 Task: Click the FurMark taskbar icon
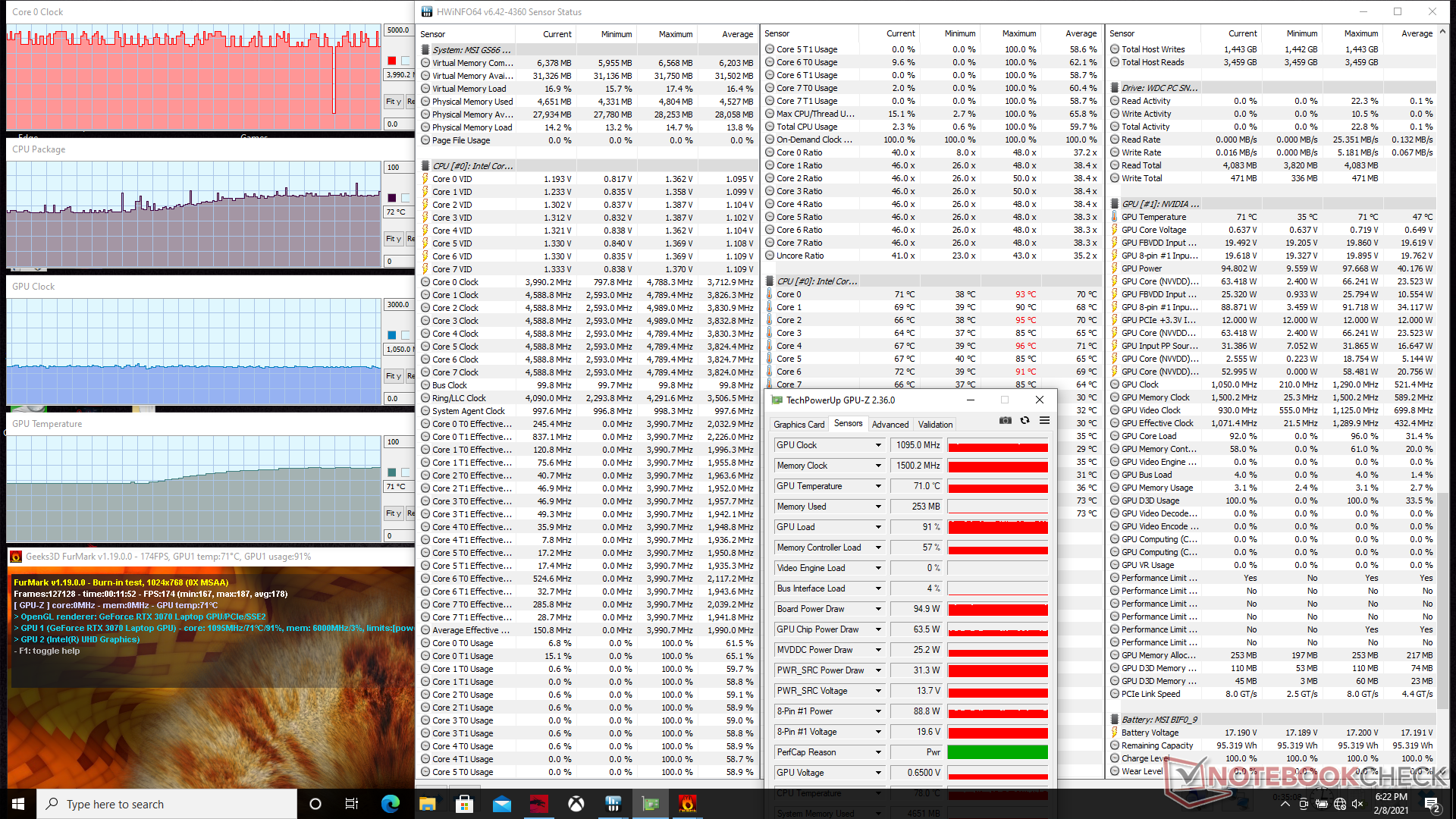pos(687,804)
